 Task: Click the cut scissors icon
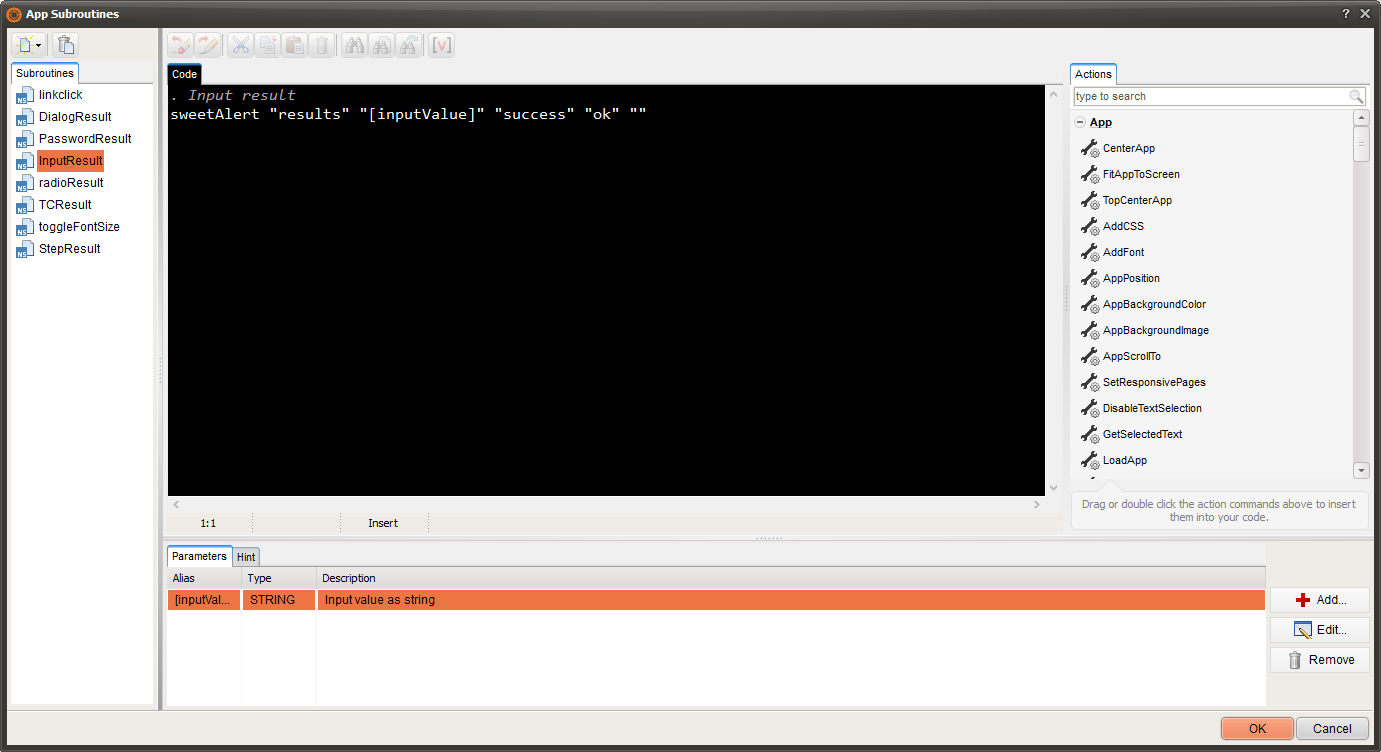(240, 45)
